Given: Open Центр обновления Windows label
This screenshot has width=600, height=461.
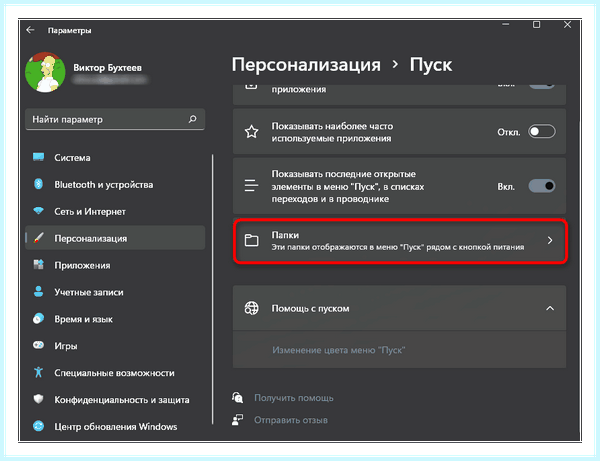Looking at the screenshot, I should click(116, 427).
